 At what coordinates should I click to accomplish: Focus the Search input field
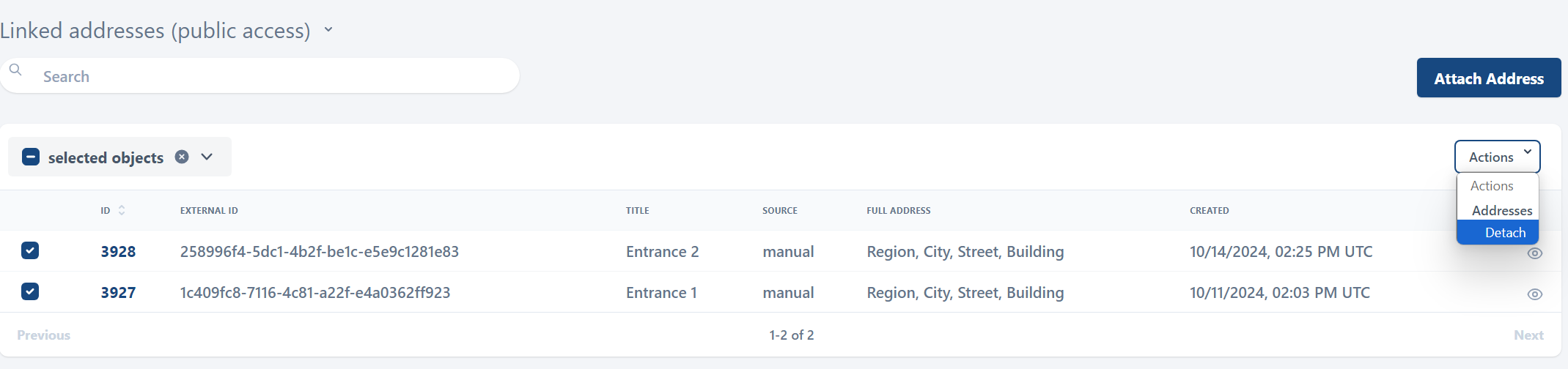[271, 76]
